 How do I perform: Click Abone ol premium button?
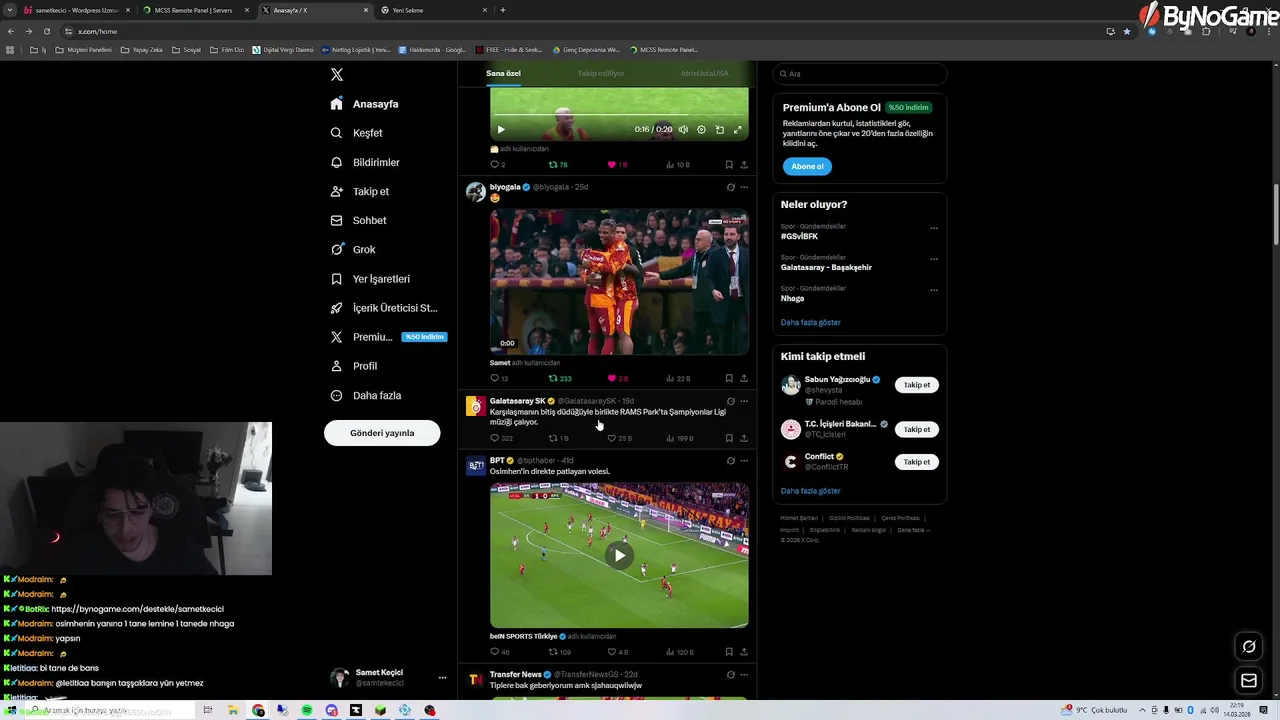807,166
